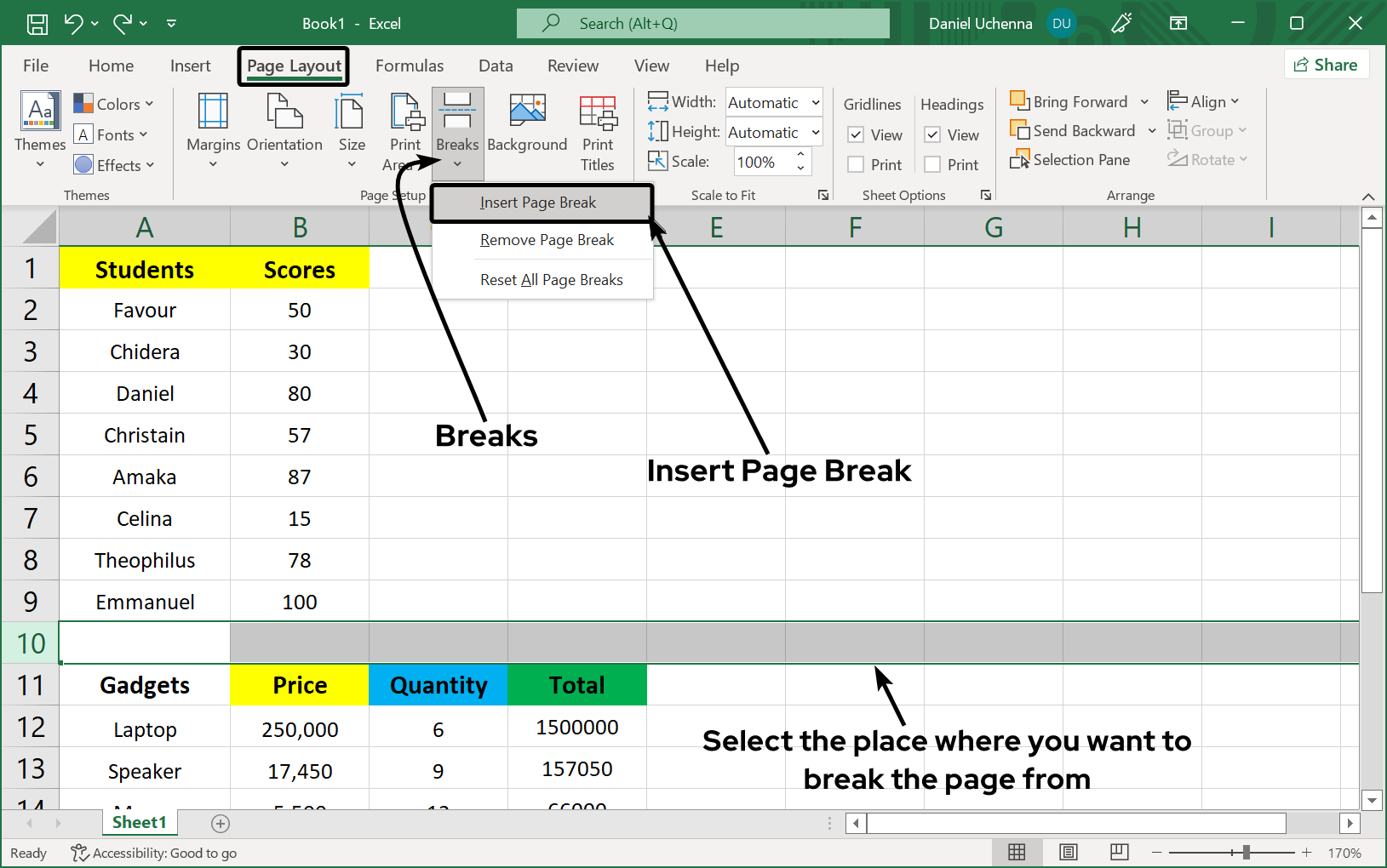Uncheck View under Gridlines
The image size is (1387, 868).
point(856,134)
